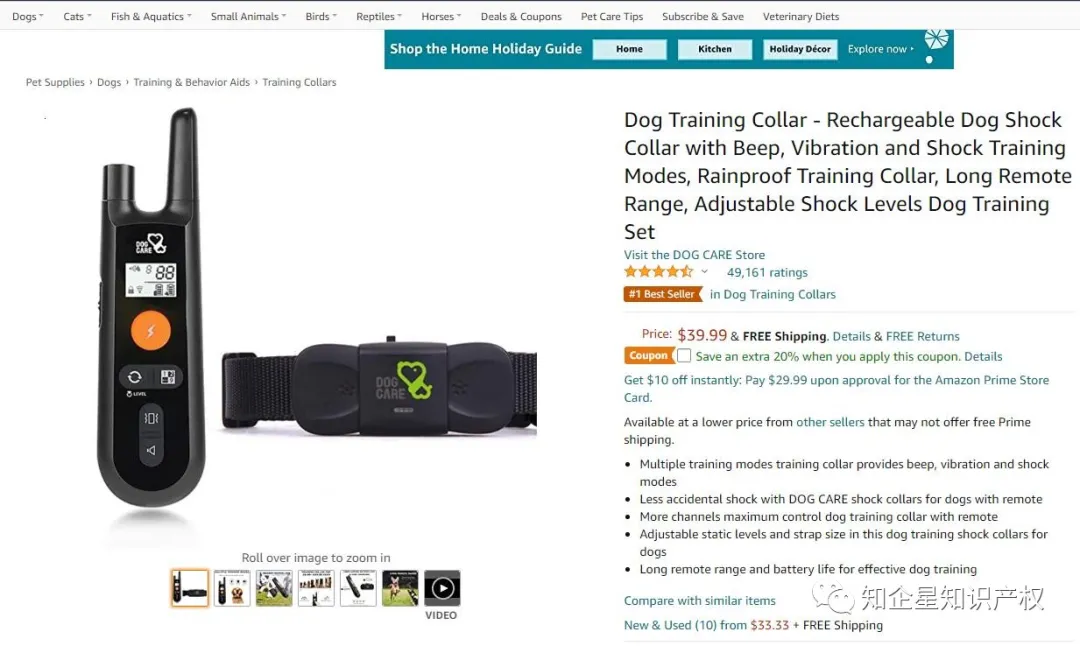Image resolution: width=1080 pixels, height=646 pixels.
Task: Click the #1 Best Seller badge
Action: point(662,294)
